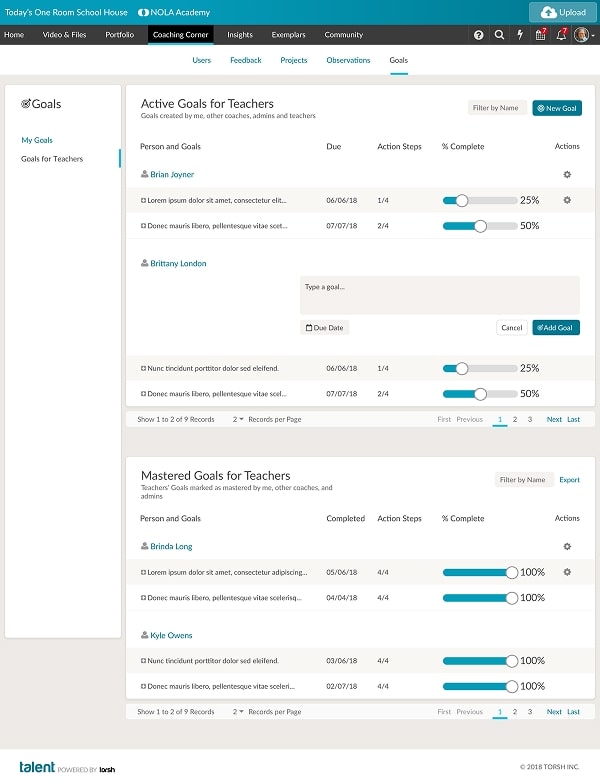Viewport: 600px width, 784px height.
Task: Select Goals for Teachers in the sidebar
Action: pyautogui.click(x=52, y=158)
